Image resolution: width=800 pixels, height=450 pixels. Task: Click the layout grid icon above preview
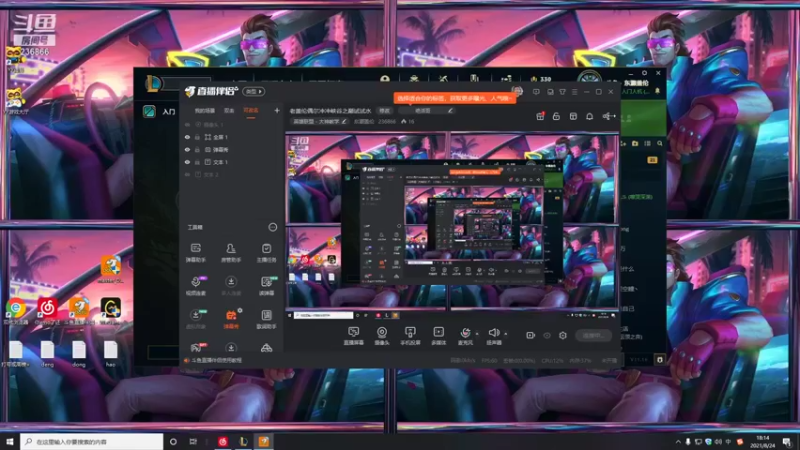pos(573,116)
